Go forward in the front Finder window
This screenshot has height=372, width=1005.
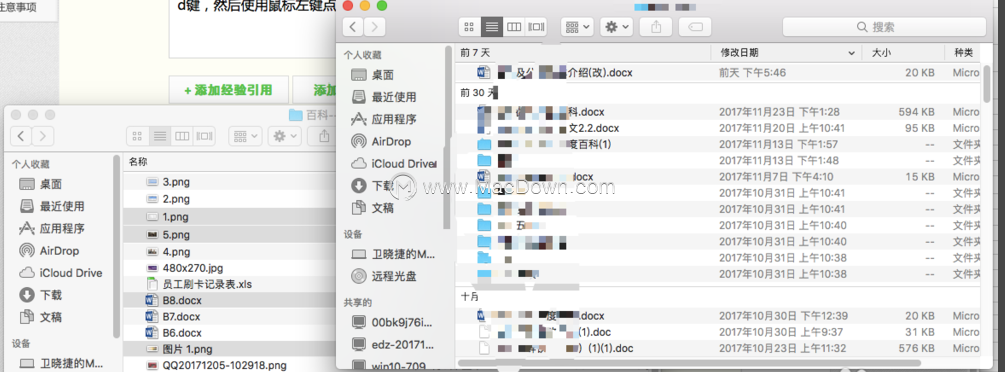coord(375,26)
